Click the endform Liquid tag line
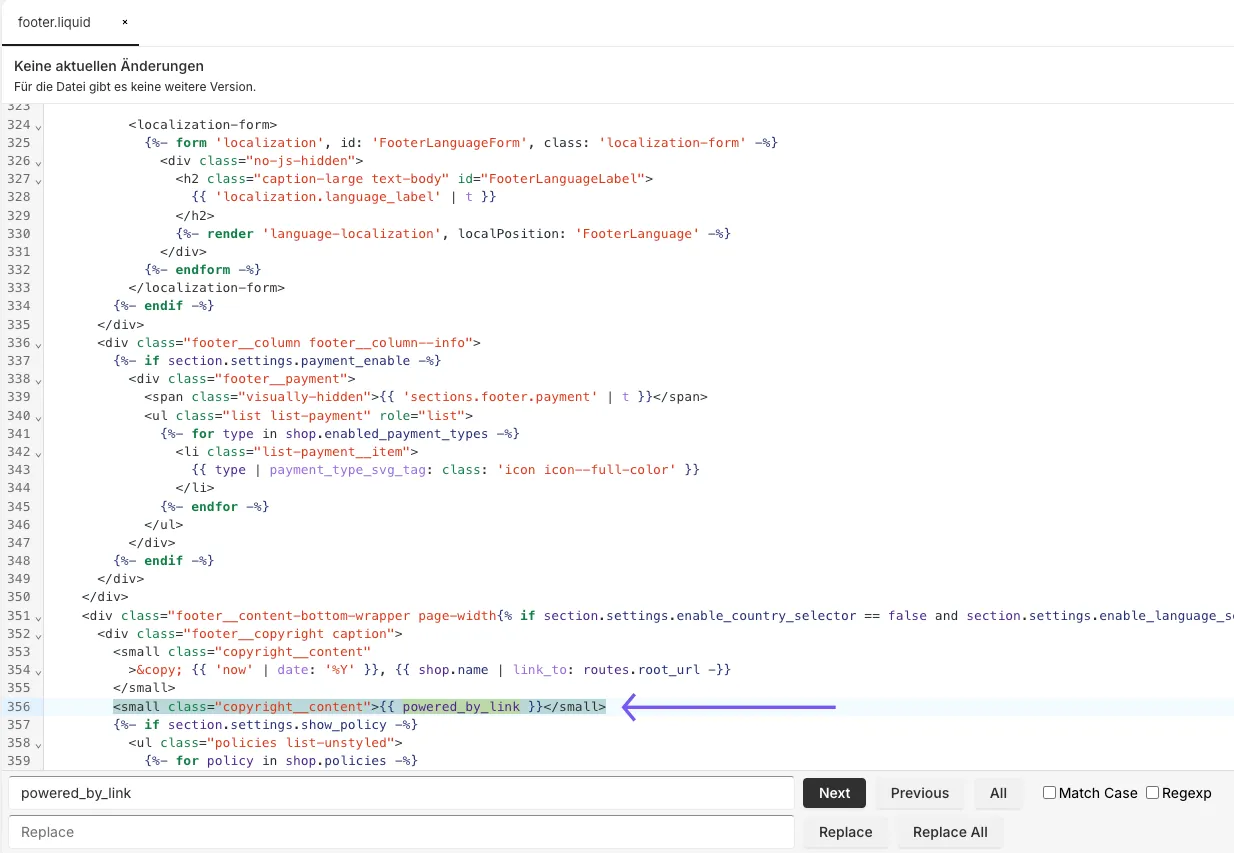Screen dimensions: 1234x853 tap(203, 269)
